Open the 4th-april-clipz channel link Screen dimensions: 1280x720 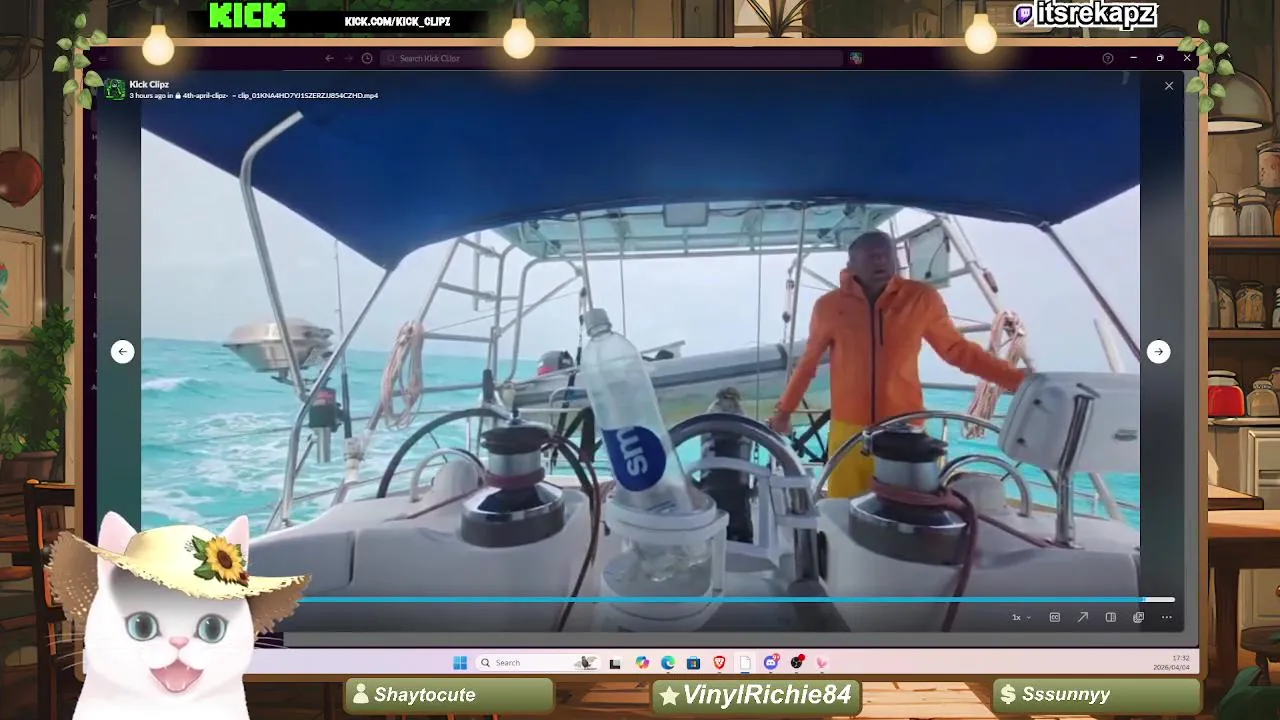point(204,96)
